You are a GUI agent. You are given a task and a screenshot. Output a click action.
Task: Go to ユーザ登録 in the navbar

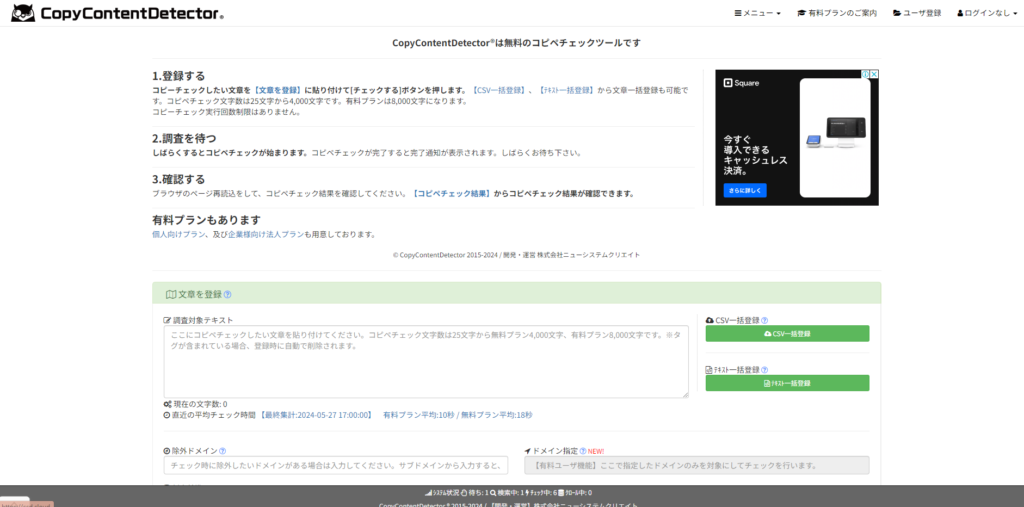(x=917, y=13)
